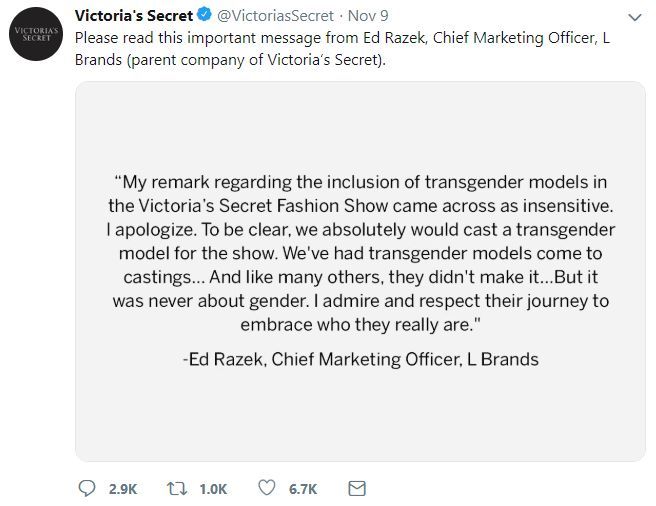Click 'embrace who they really are' quote line
656x506 pixels.
(361, 324)
